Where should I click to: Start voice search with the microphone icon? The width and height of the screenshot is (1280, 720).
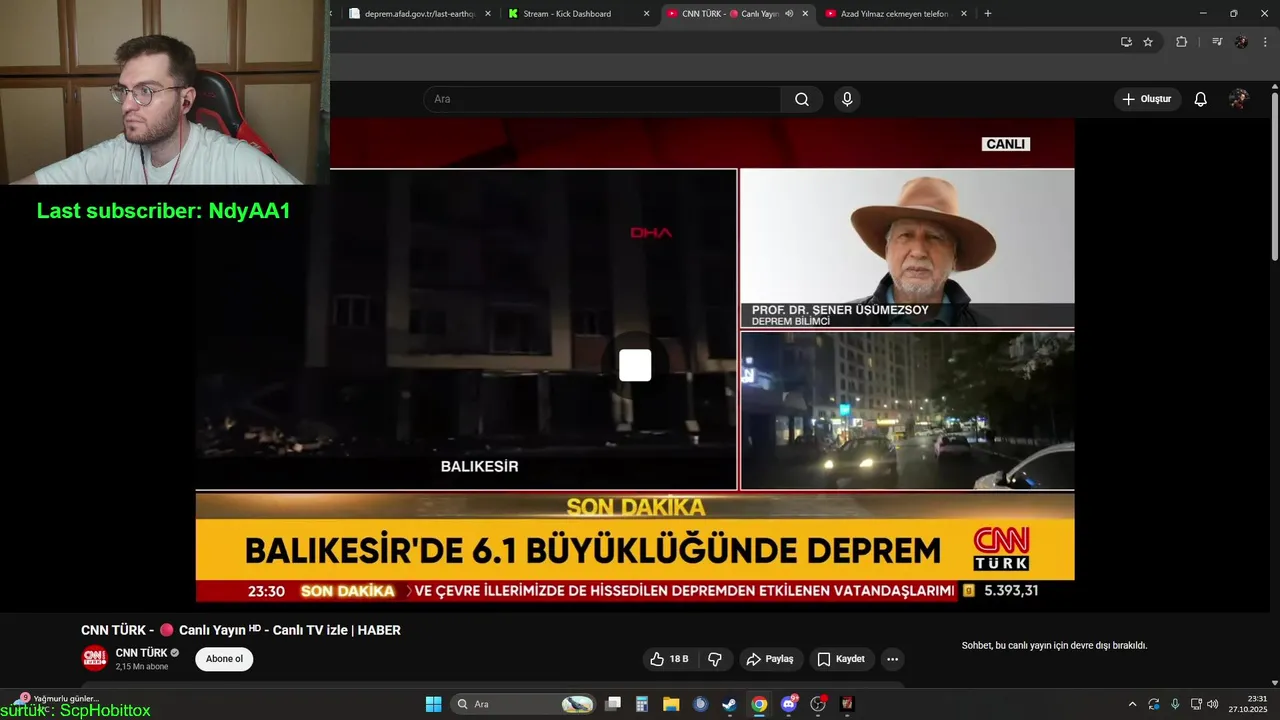[x=847, y=99]
